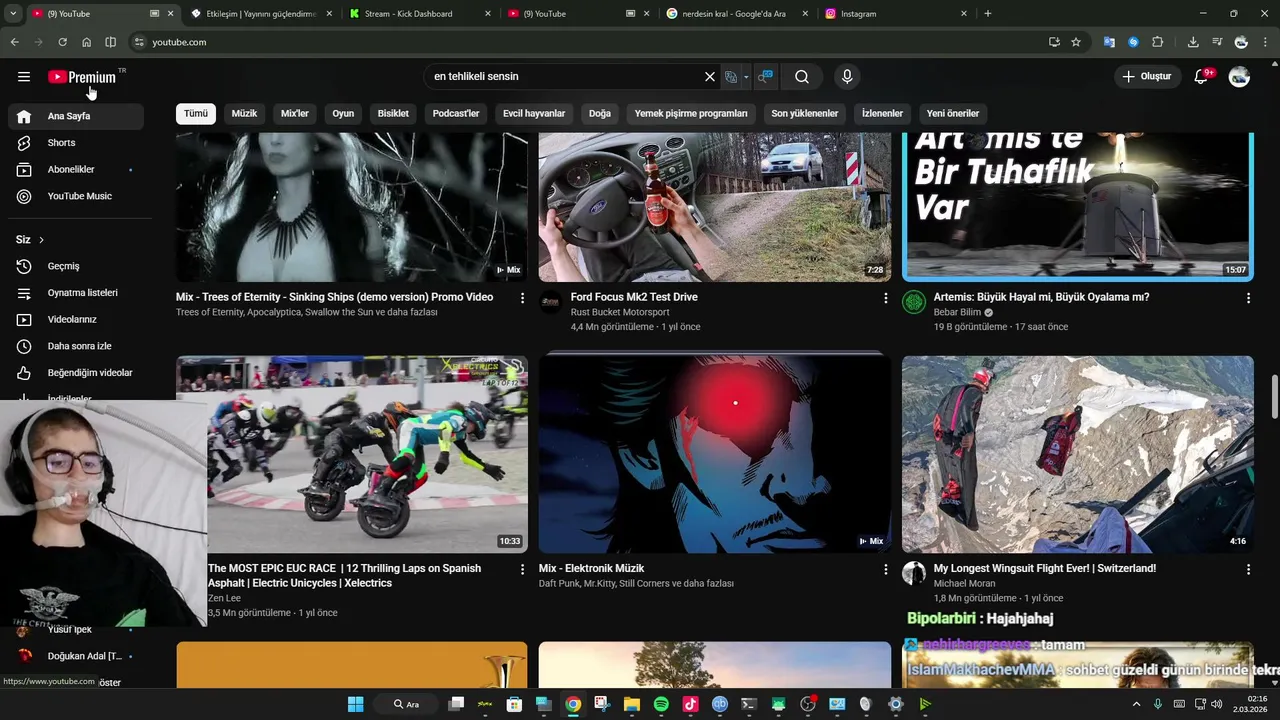This screenshot has height=720, width=1280.
Task: Click the translate icon in the search box
Action: [731, 77]
